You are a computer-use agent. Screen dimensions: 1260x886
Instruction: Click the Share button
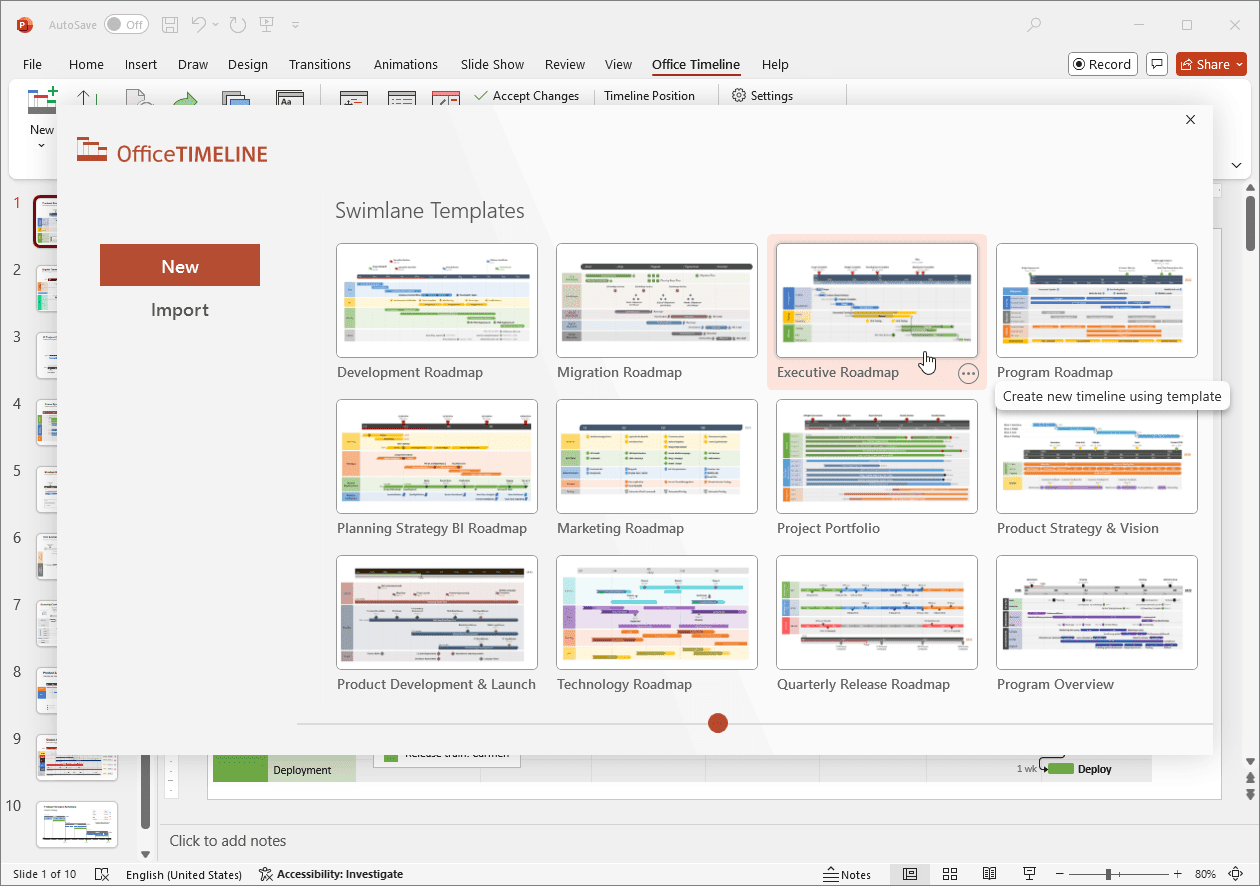tap(1212, 64)
